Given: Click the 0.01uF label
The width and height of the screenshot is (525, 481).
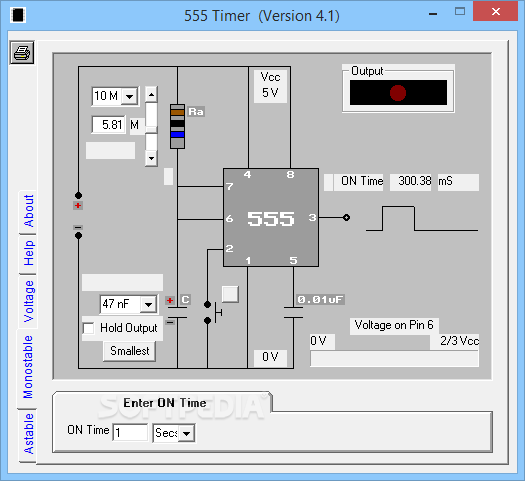Looking at the screenshot, I should 320,299.
